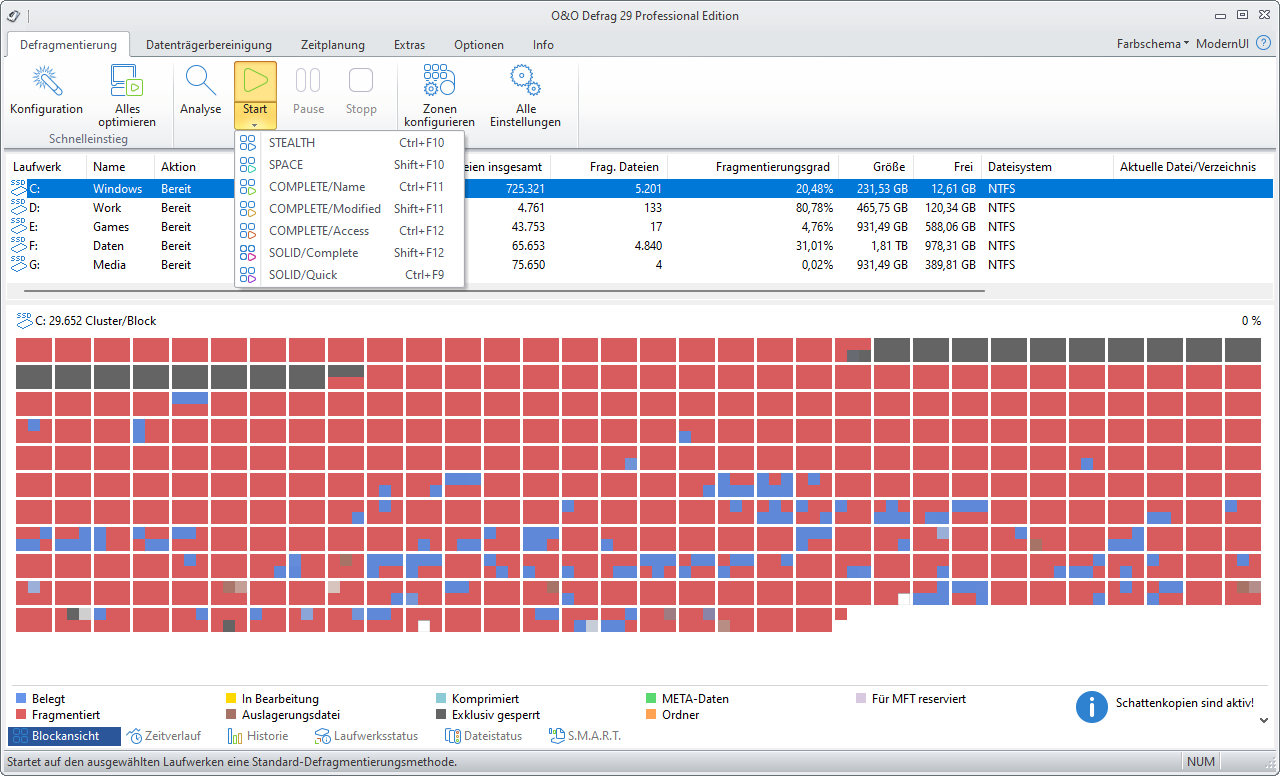
Task: Click the STEALTH method icon
Action: (x=248, y=143)
